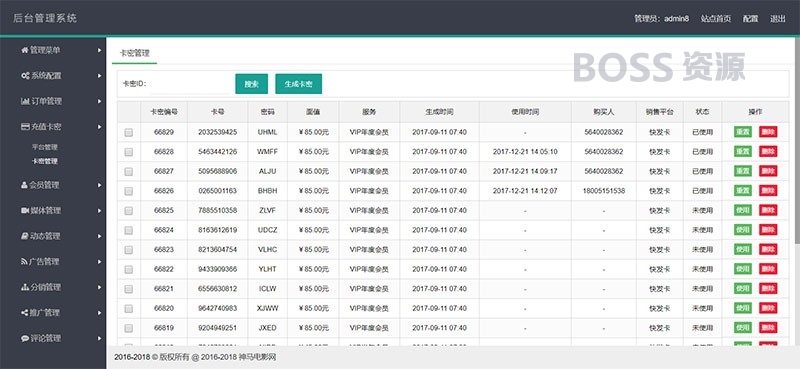This screenshot has height=369, width=800.
Task: Open 配置 in the top header
Action: point(751,19)
